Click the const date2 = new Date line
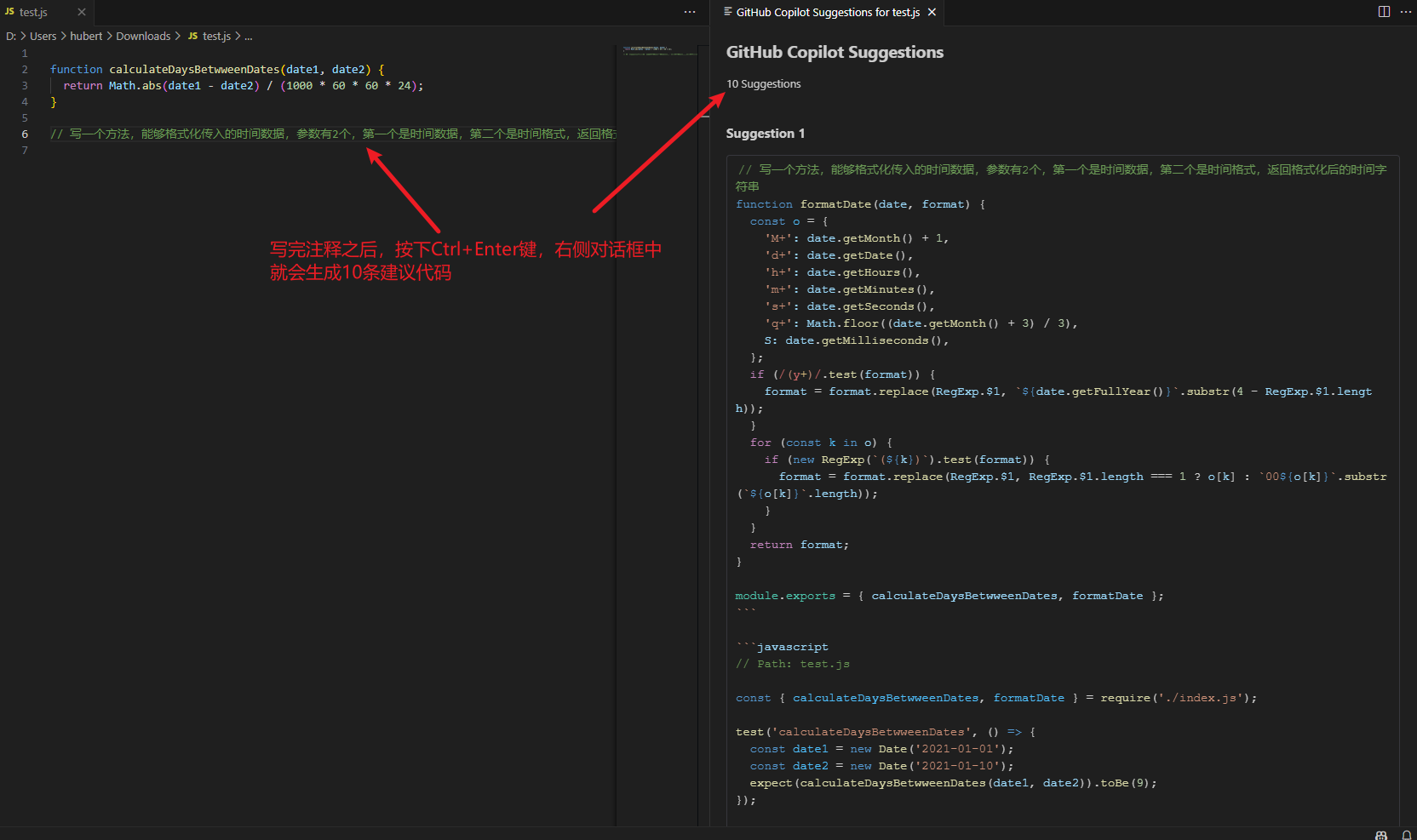This screenshot has width=1417, height=840. click(x=882, y=766)
